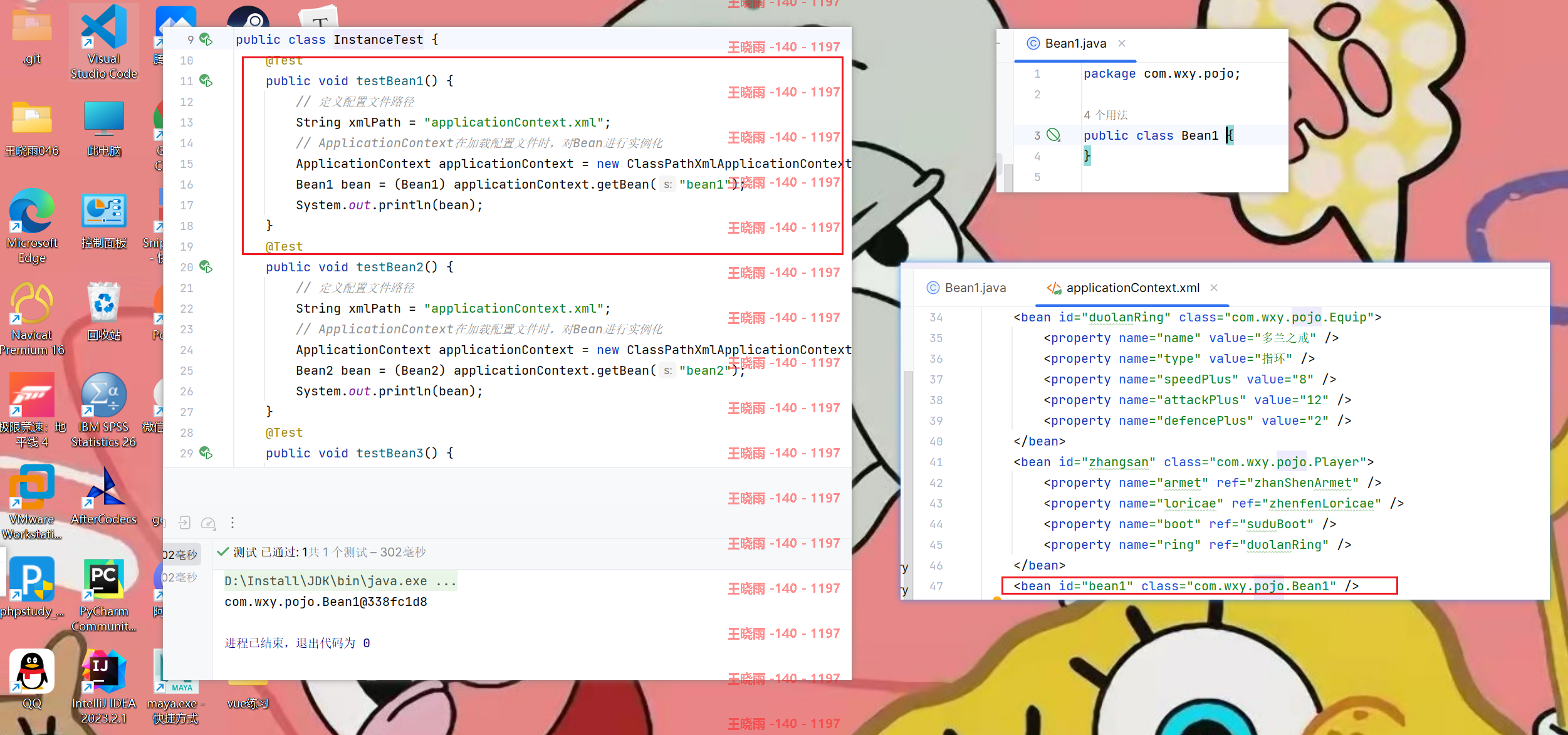Viewport: 1568px width, 735px height.
Task: Click the java.exe command line in console
Action: [x=340, y=581]
